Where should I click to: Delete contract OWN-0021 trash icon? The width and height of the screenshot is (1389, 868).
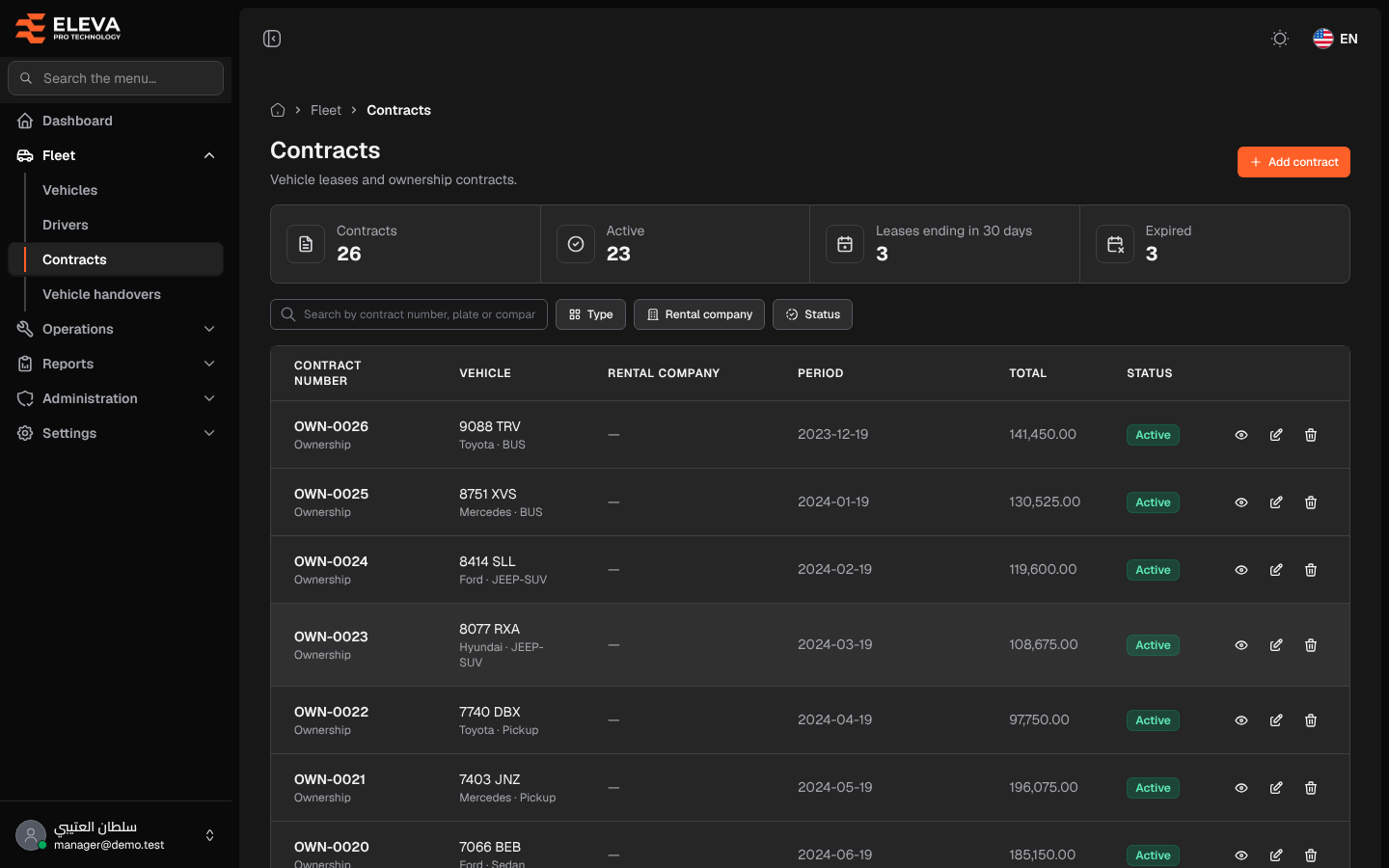tap(1311, 788)
